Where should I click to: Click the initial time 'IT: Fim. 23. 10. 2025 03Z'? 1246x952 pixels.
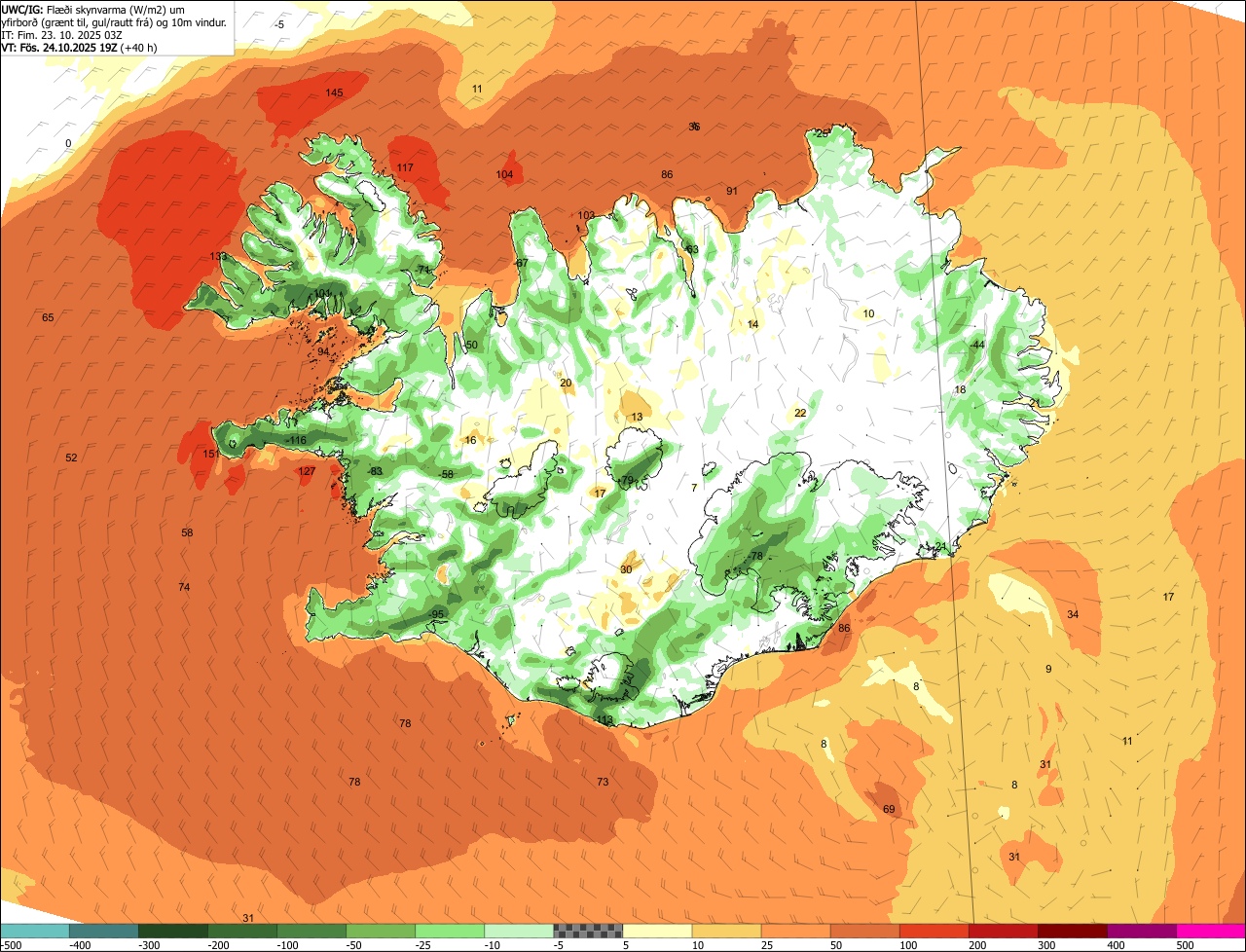coord(62,34)
